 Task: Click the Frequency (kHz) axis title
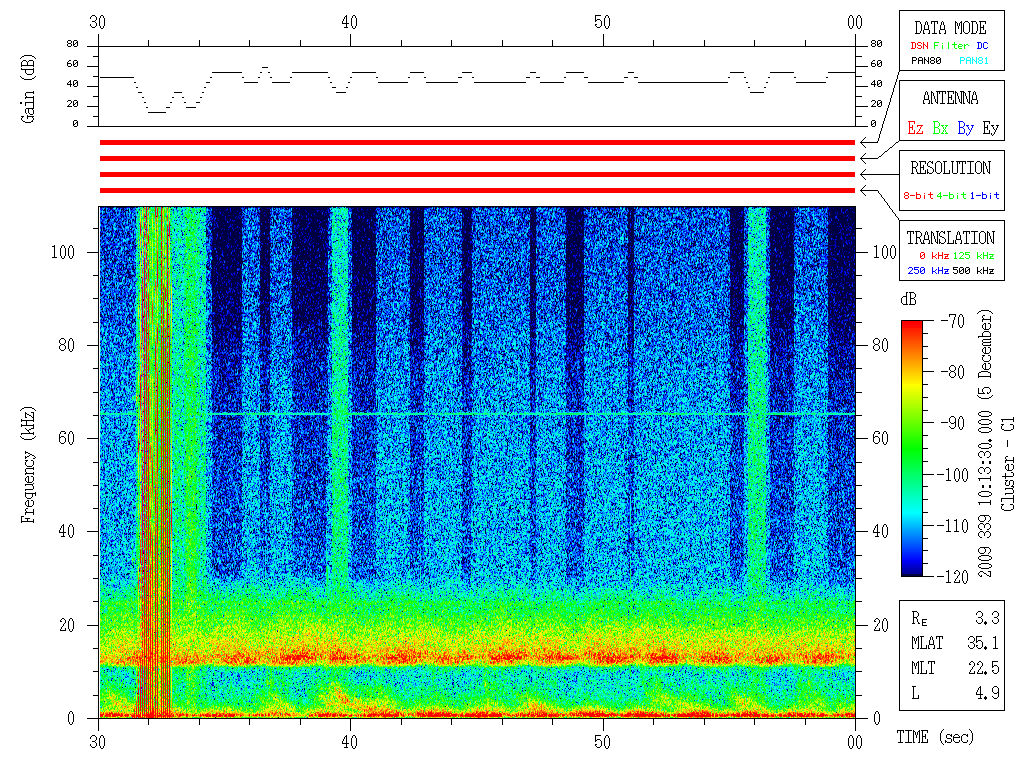[x=27, y=465]
